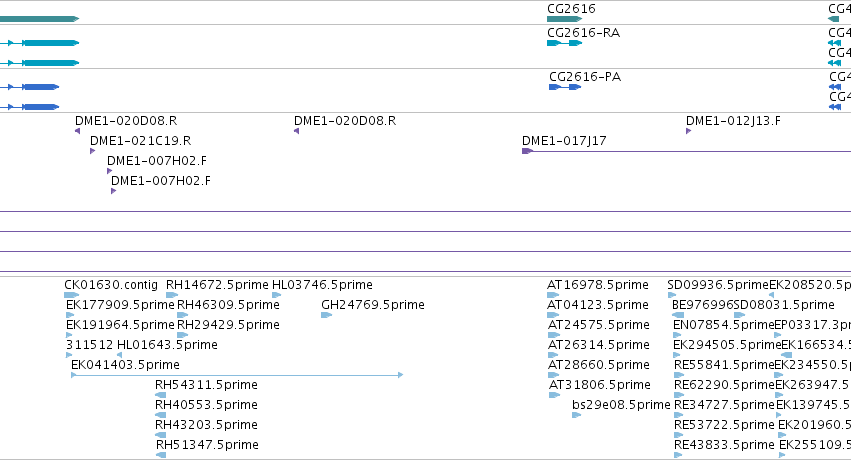Select the CK01630.contig EST glyph
Viewport: 851px width, 460px height.
[x=72, y=295]
